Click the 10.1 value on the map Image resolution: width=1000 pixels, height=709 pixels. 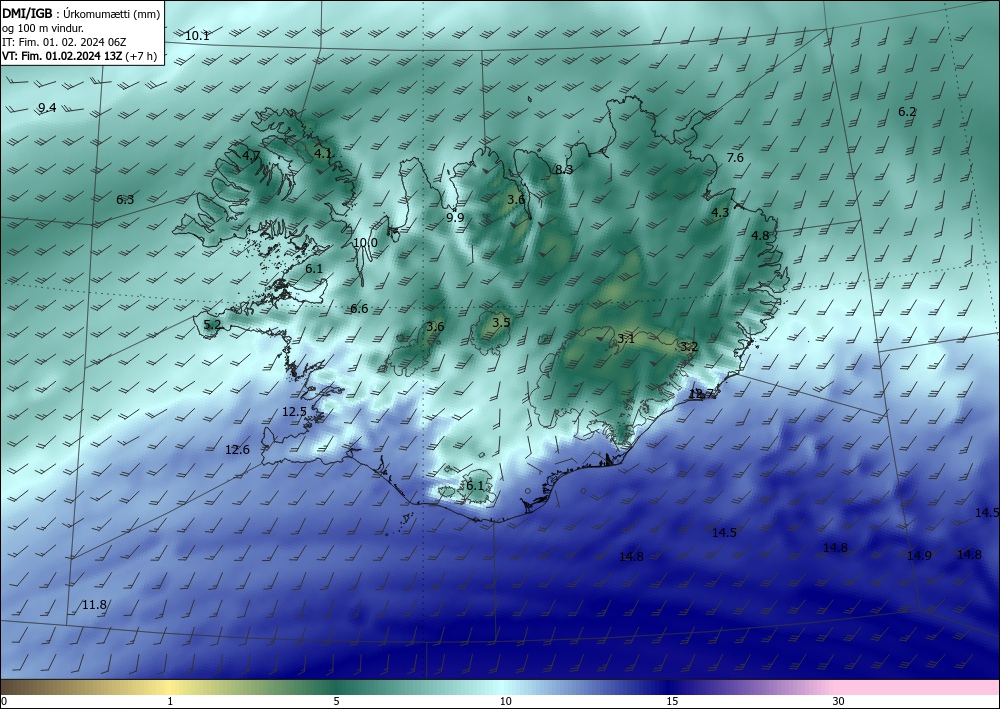[x=197, y=36]
